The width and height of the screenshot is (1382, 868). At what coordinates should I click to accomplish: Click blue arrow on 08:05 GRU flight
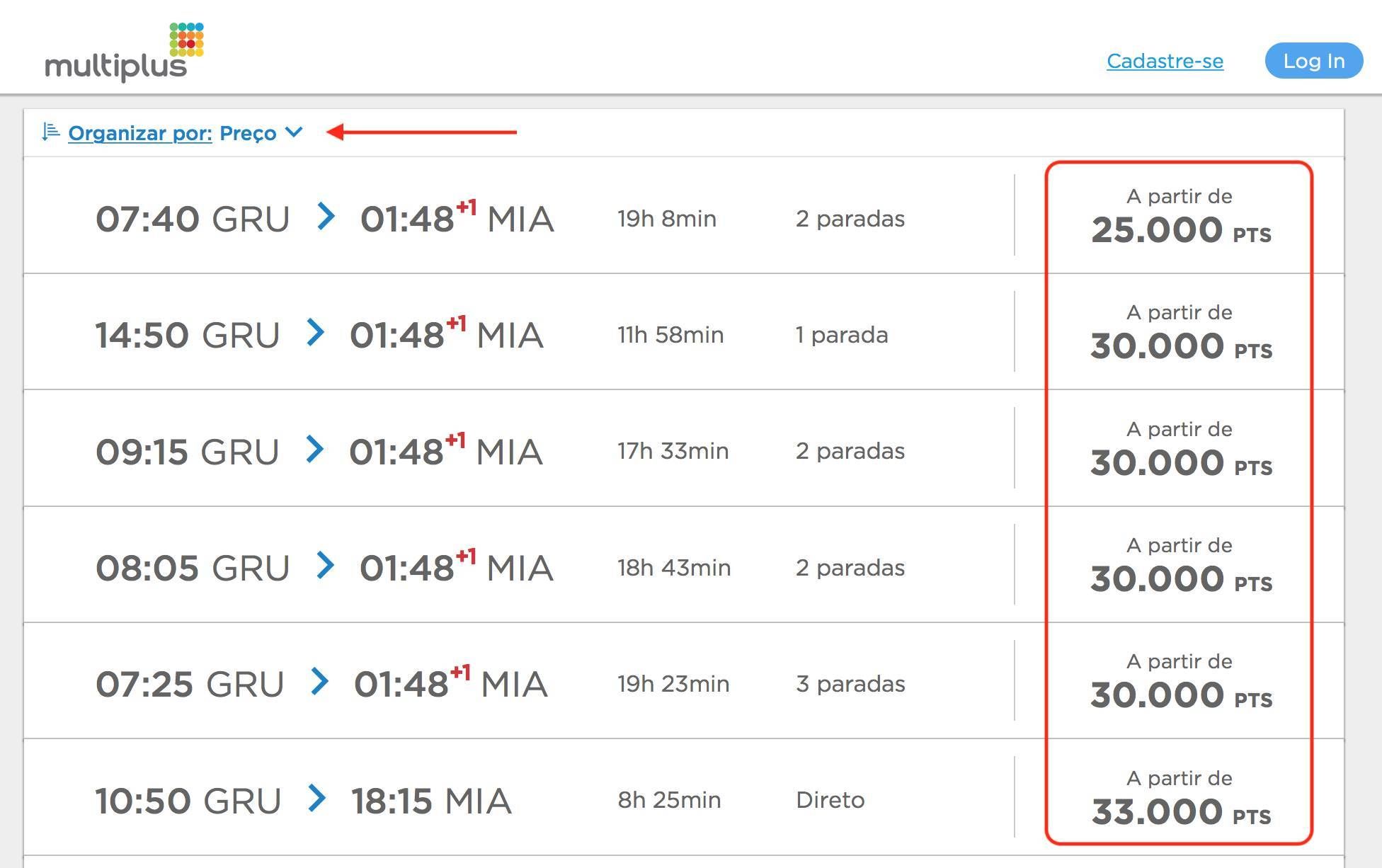tap(325, 566)
